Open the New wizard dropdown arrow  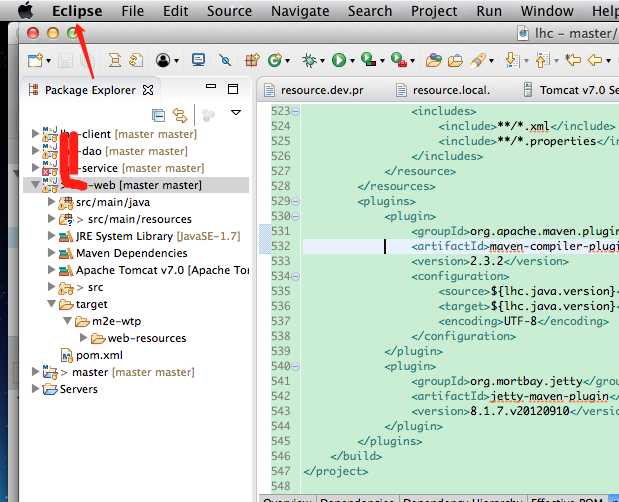click(x=49, y=61)
